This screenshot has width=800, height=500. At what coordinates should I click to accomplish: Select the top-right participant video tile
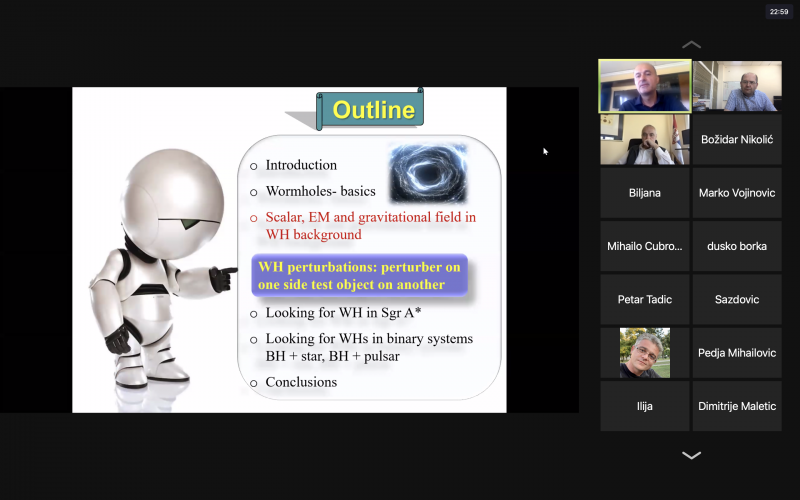click(737, 86)
